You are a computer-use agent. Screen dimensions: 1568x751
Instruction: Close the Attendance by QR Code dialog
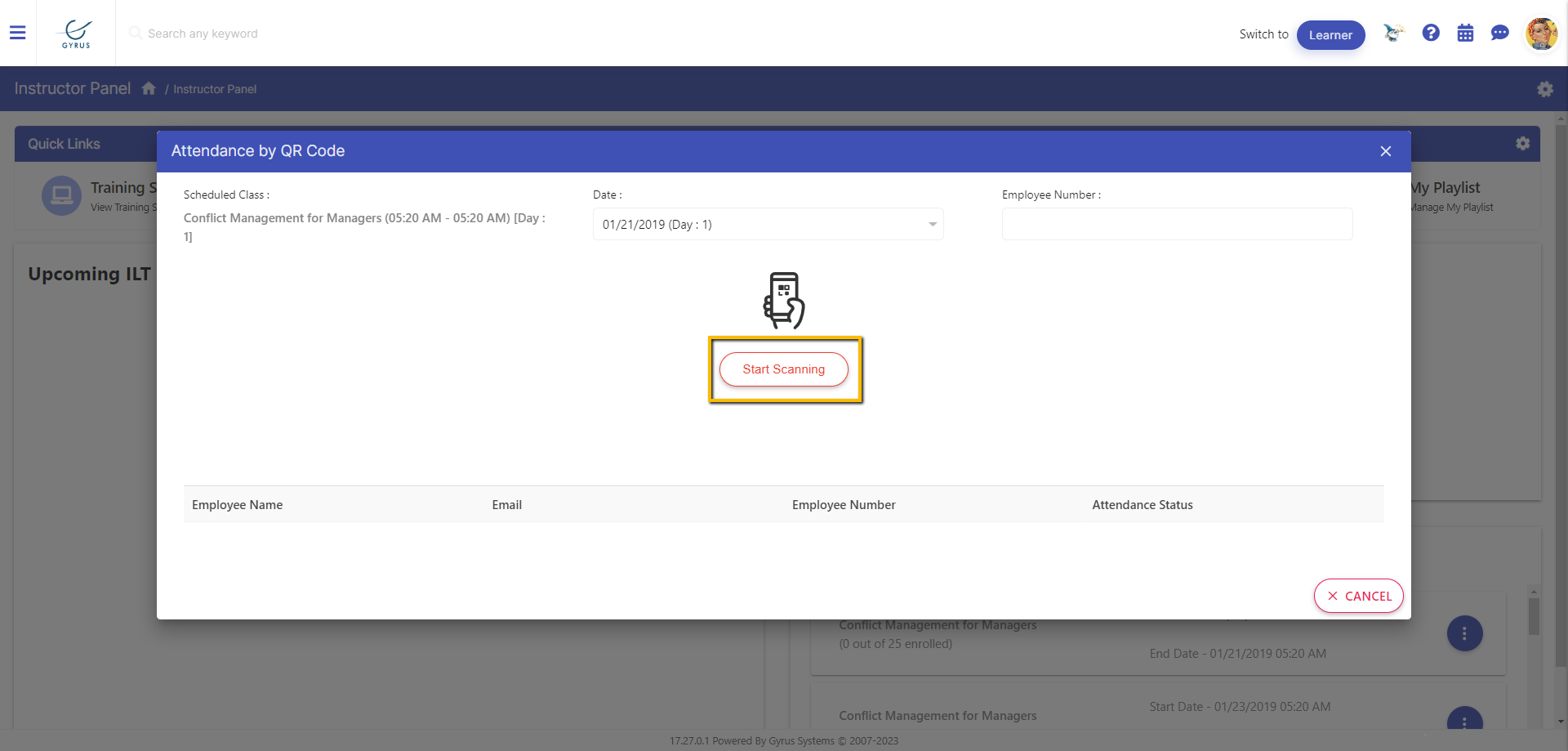tap(1385, 151)
